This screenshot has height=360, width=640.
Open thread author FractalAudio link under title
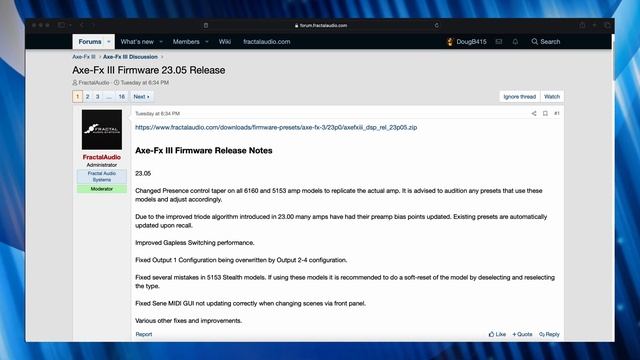[94, 82]
